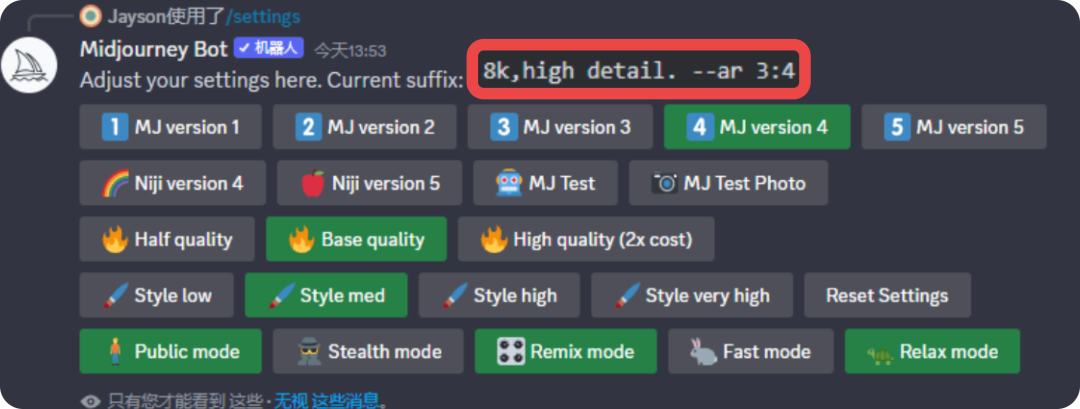Set Style low option
The image size is (1080, 409).
156,295
